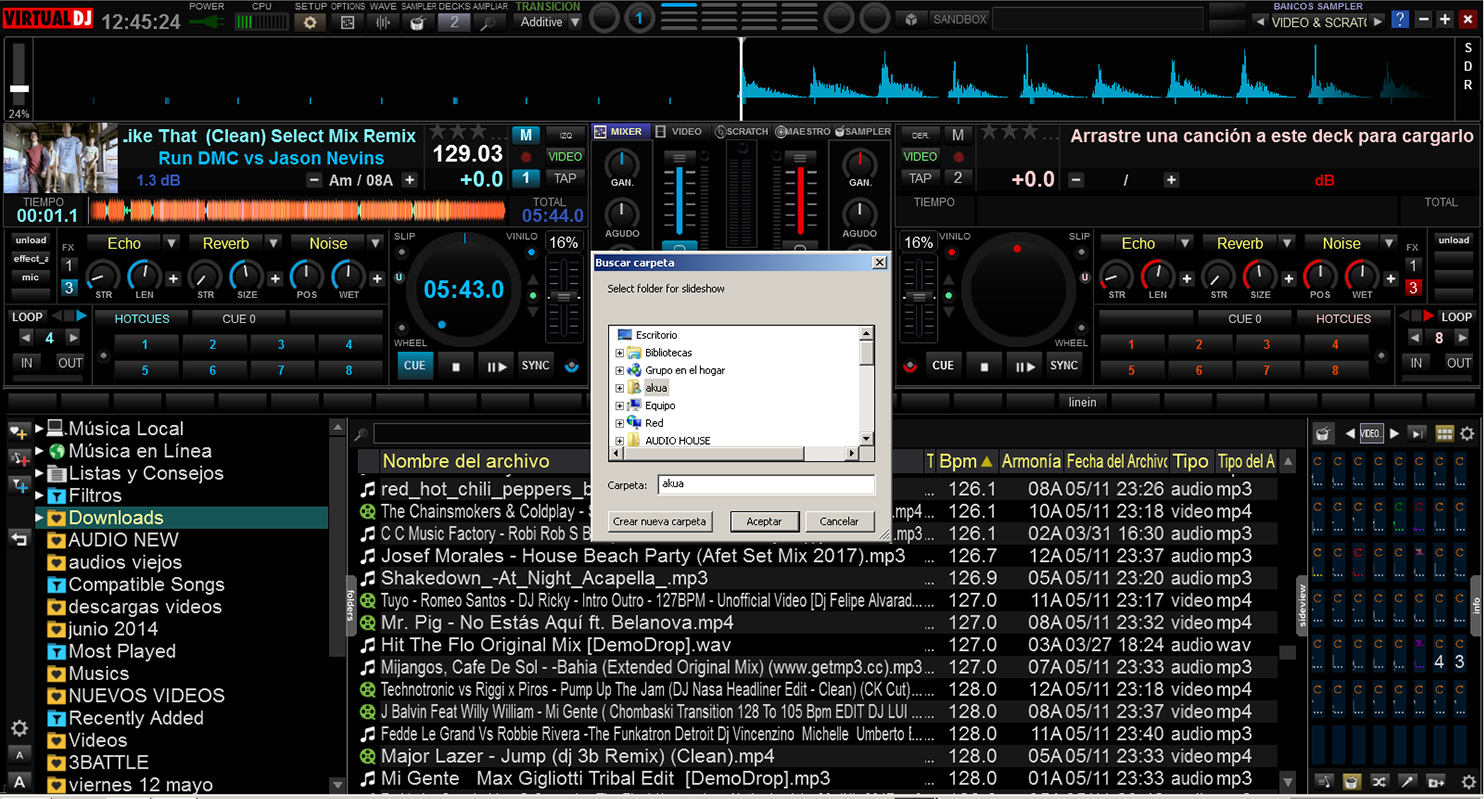The width and height of the screenshot is (1484, 799).
Task: Stop the right deck
Action: 984,366
